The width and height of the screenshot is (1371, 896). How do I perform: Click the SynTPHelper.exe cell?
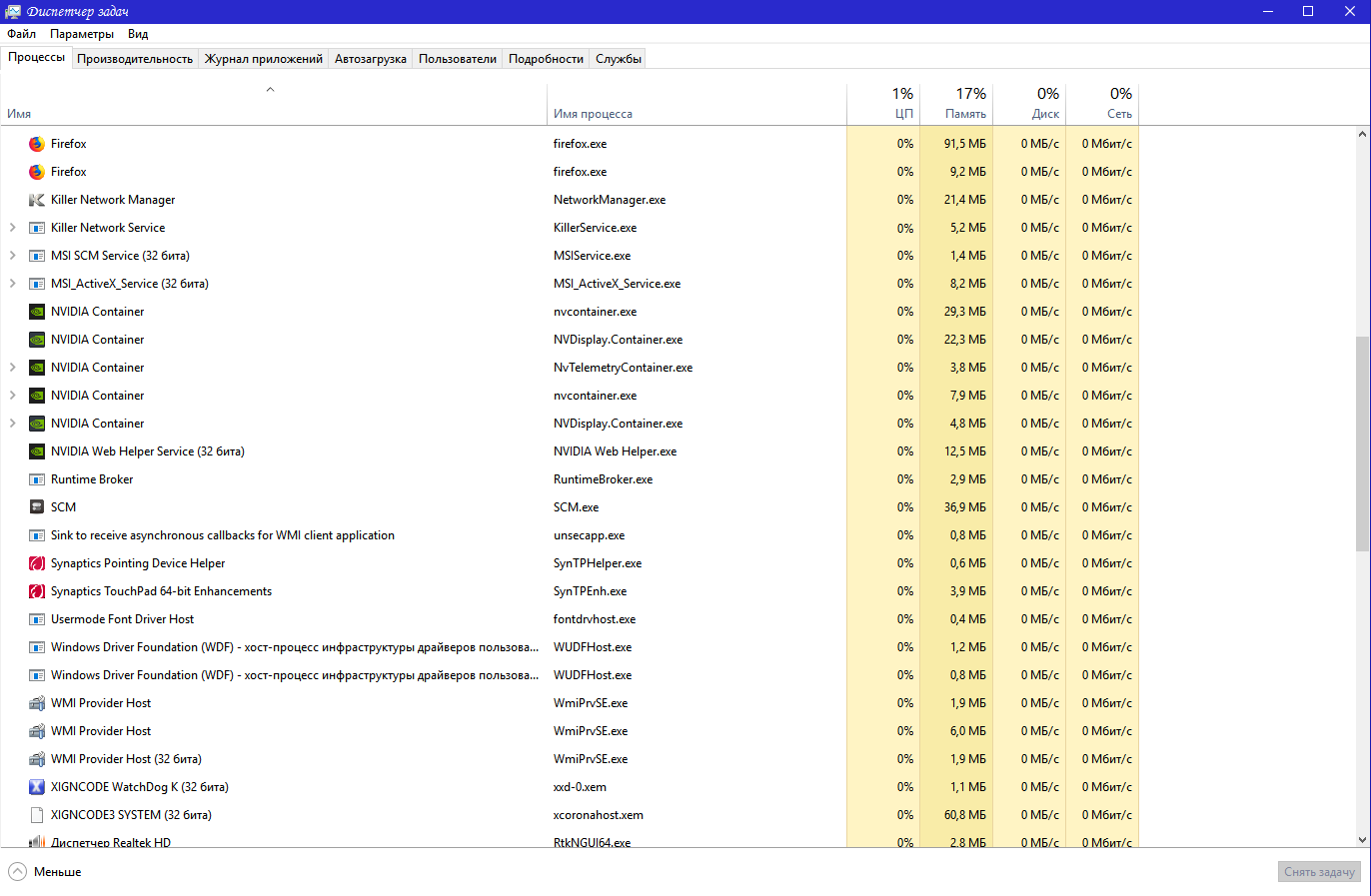coord(598,563)
